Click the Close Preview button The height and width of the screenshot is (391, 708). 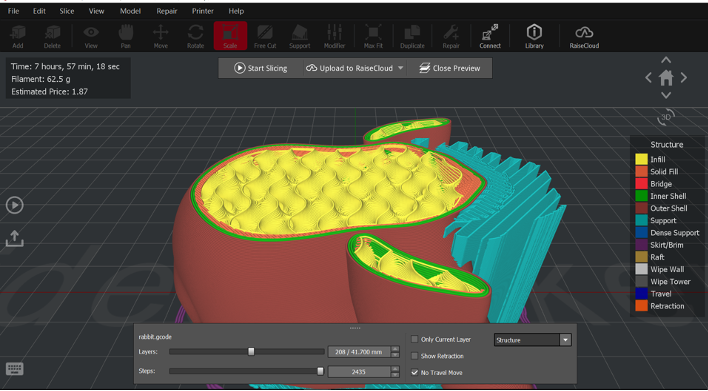[x=450, y=68]
